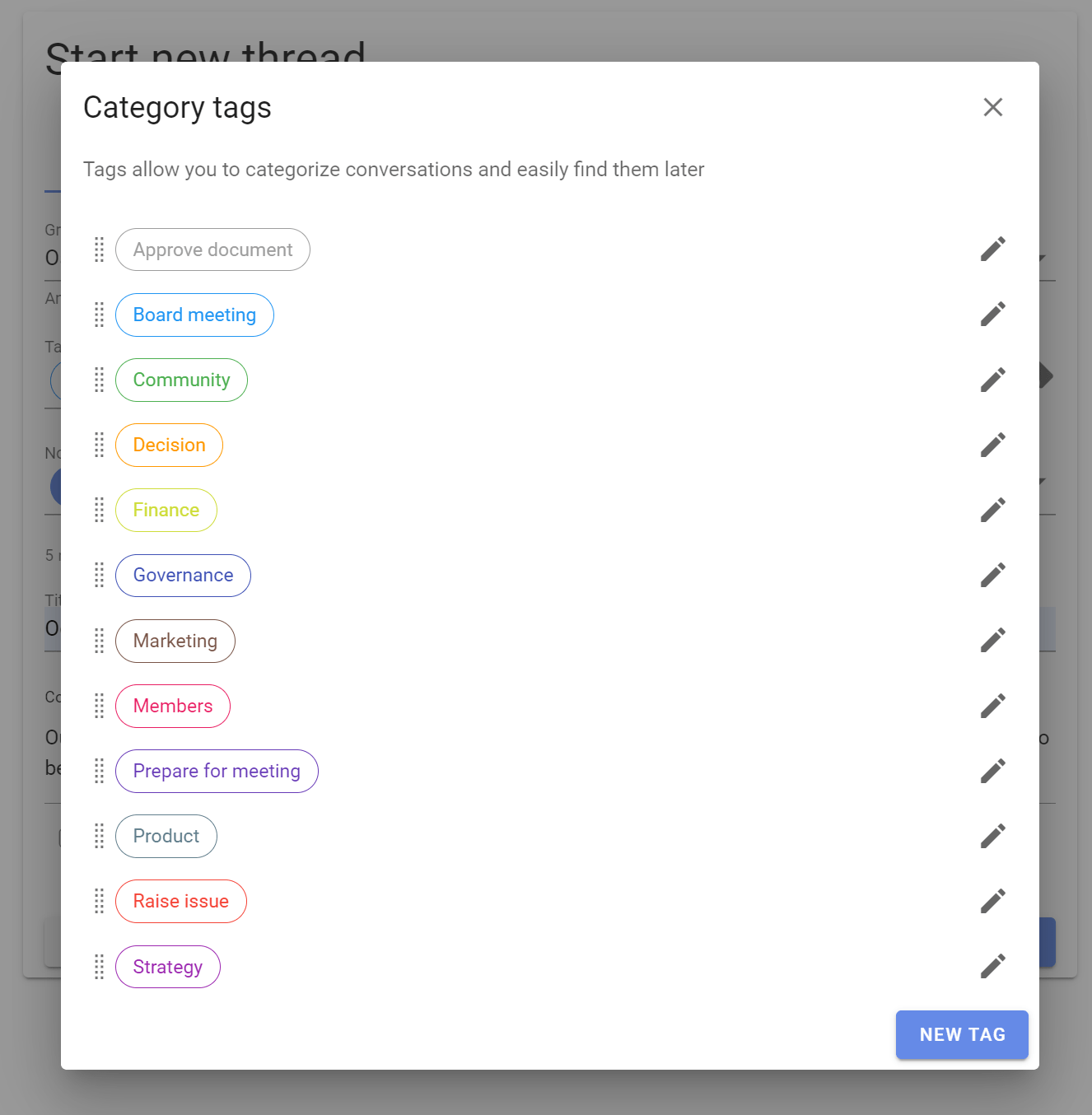This screenshot has width=1092, height=1115.
Task: Click the drag handle beside Strategy
Action: pos(99,967)
